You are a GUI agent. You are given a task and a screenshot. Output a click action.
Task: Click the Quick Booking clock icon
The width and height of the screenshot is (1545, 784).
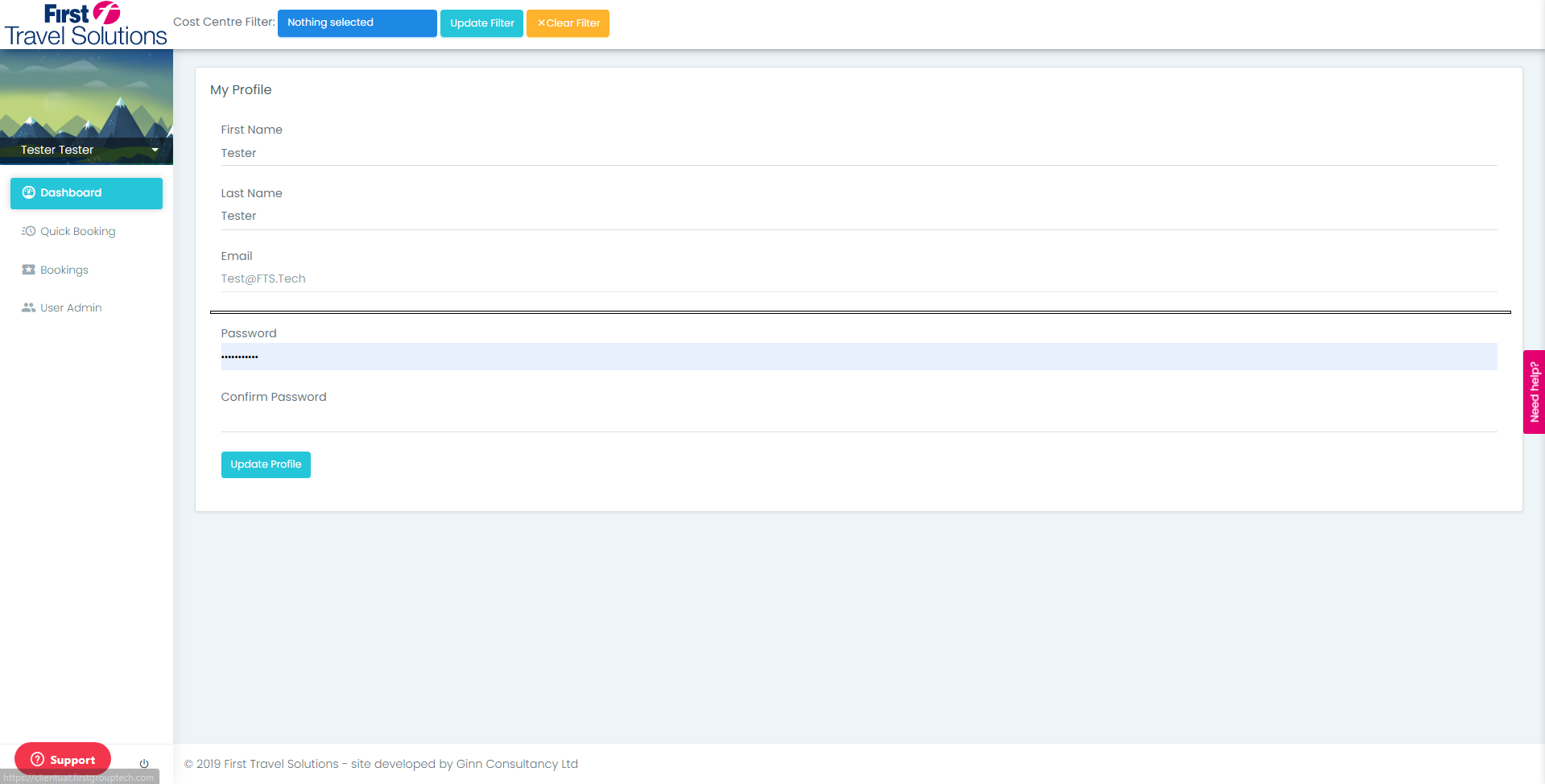point(29,231)
